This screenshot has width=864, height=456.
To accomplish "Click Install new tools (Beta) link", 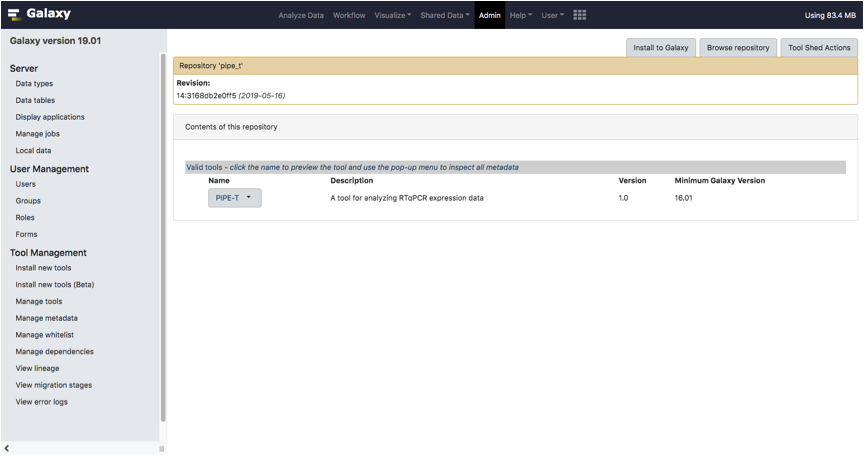I will click(x=55, y=285).
